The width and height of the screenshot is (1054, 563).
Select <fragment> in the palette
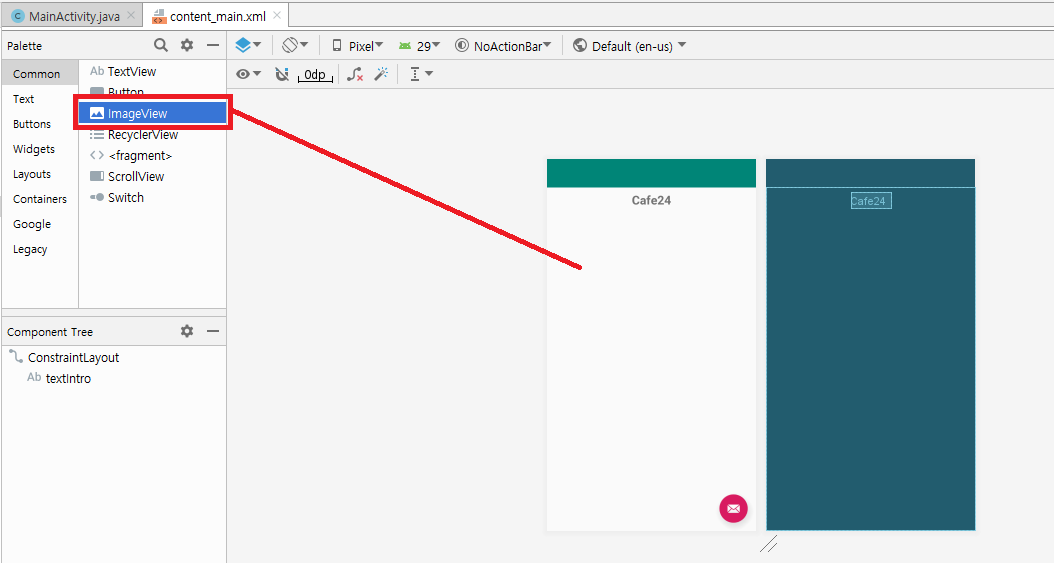(152, 155)
